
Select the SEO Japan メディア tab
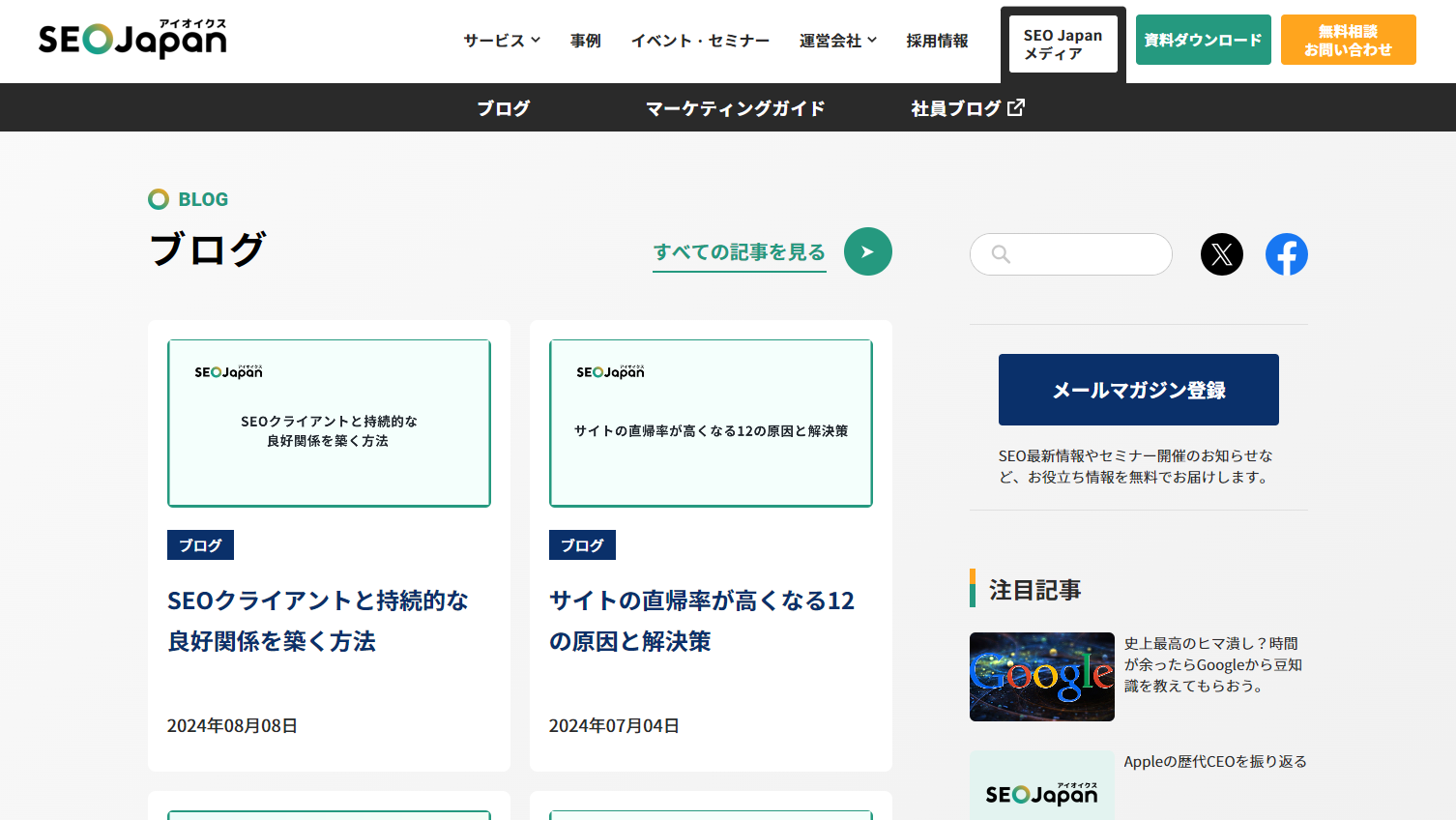[1063, 44]
